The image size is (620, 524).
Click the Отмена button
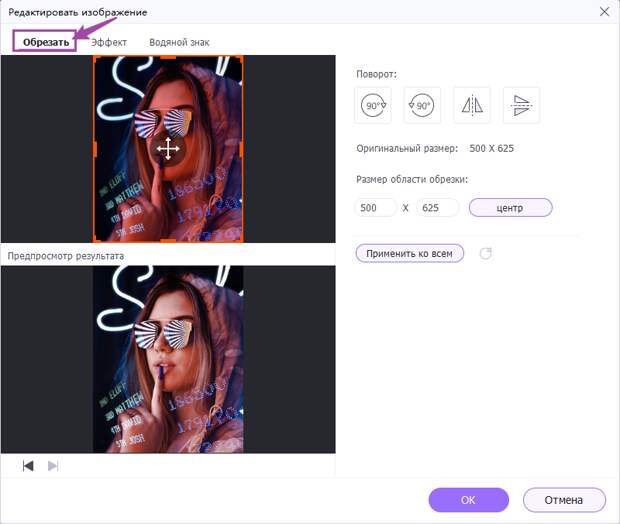click(564, 500)
